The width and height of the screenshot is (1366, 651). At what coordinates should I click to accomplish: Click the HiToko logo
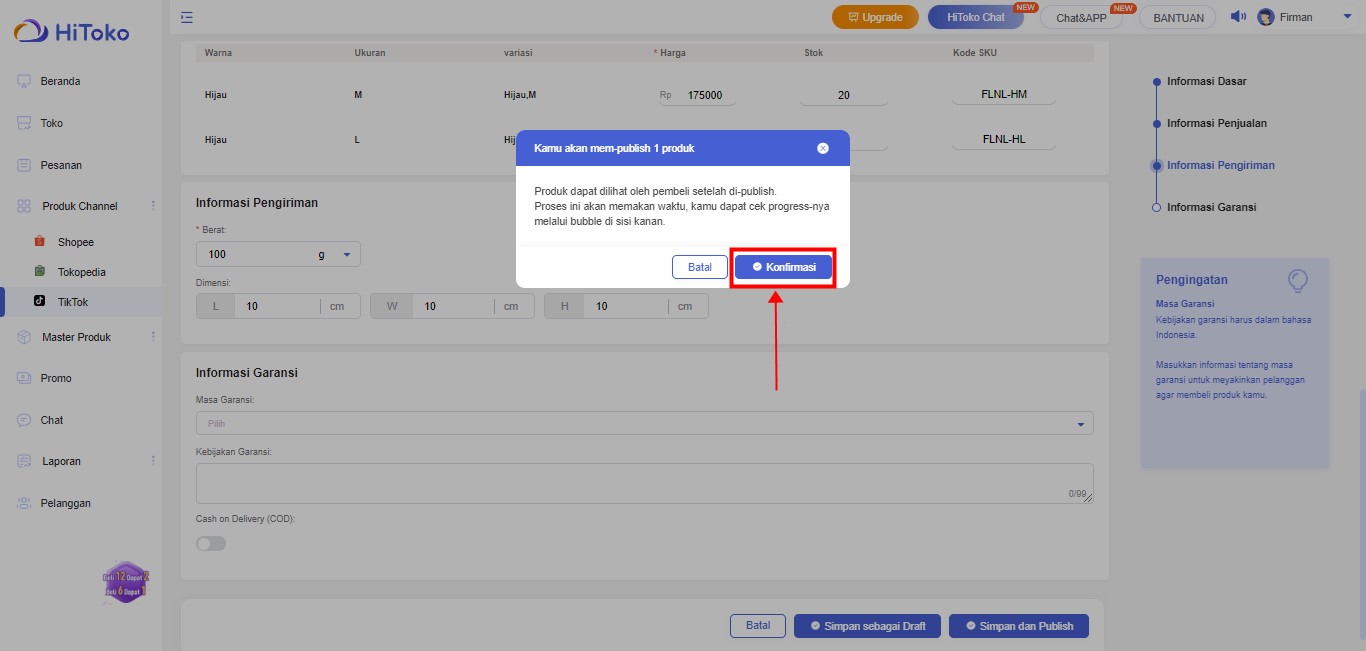point(72,32)
